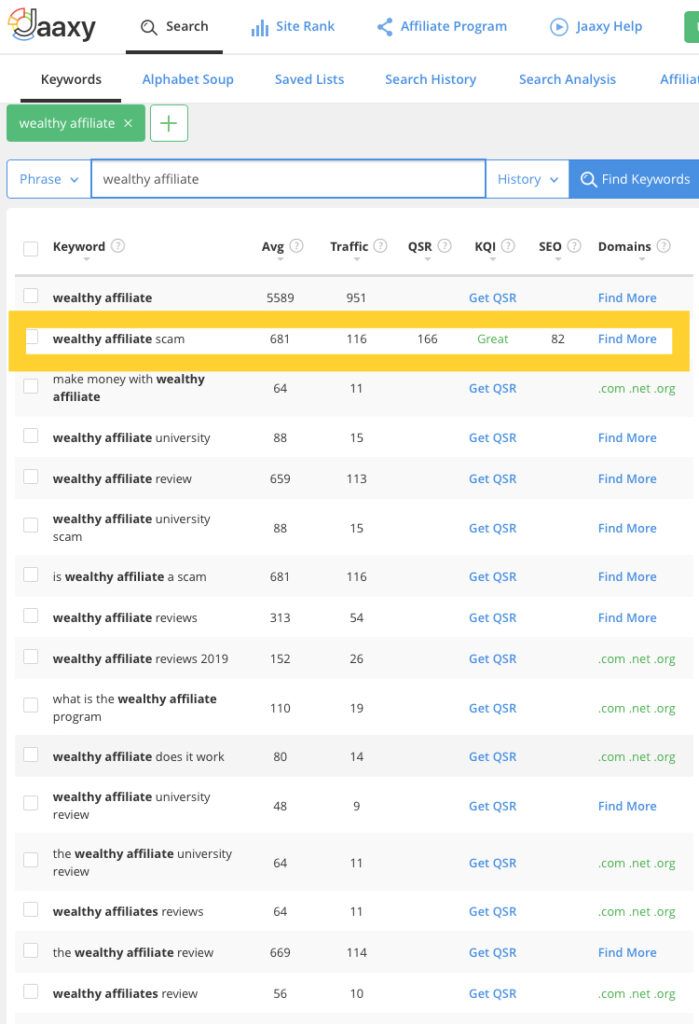This screenshot has width=699, height=1024.
Task: Click the Affiliate Program share icon
Action: [385, 27]
